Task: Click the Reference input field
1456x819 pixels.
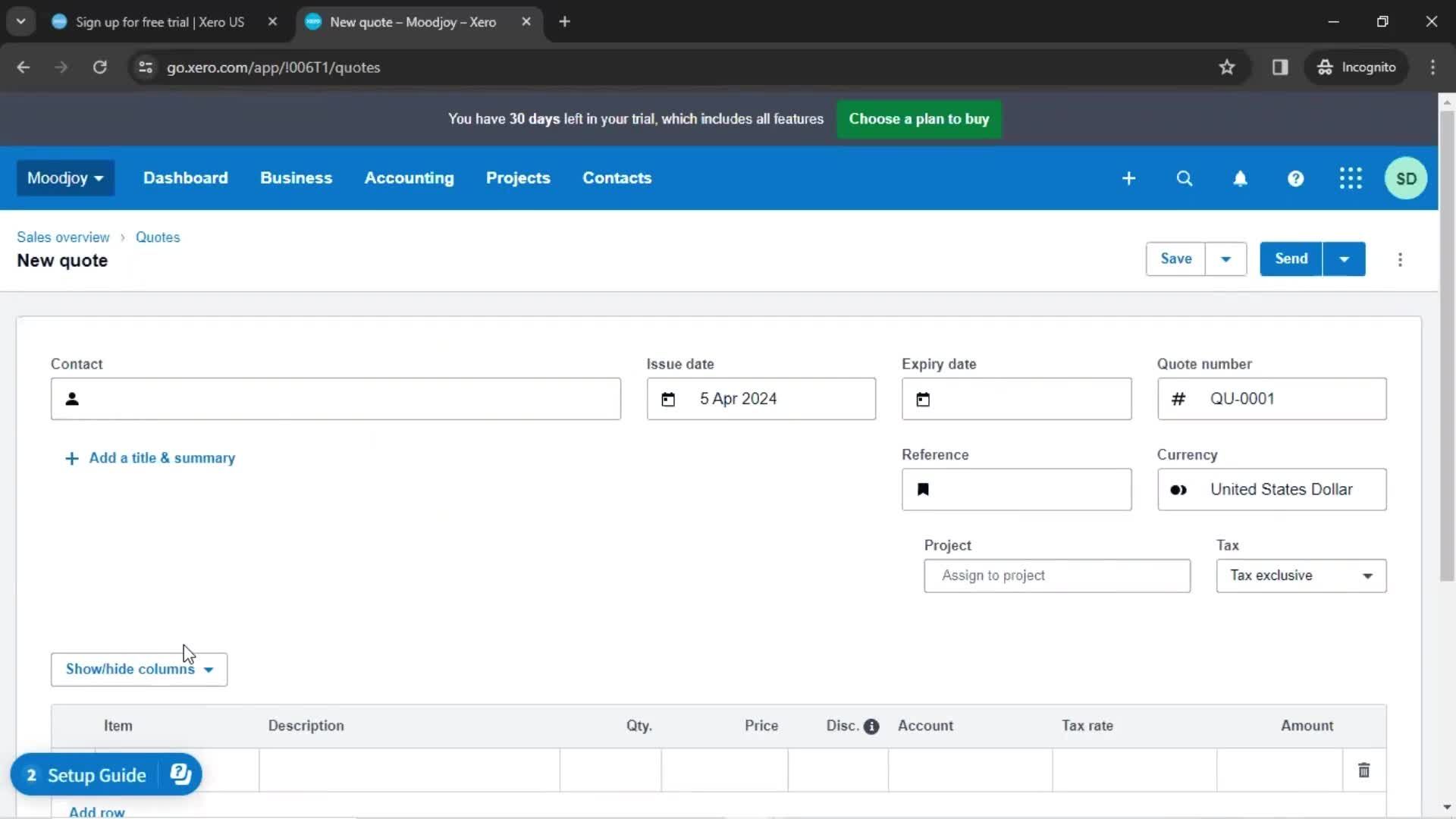Action: click(1016, 490)
